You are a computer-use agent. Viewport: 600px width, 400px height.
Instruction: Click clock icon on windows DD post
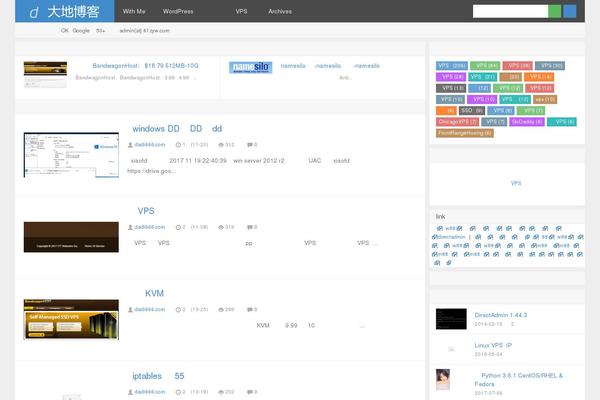pyautogui.click(x=178, y=145)
